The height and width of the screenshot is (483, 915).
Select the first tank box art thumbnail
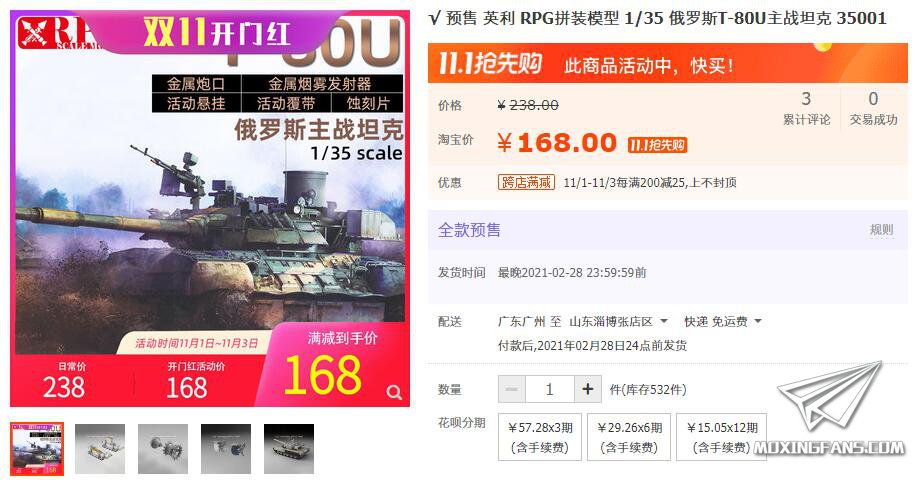[37, 449]
